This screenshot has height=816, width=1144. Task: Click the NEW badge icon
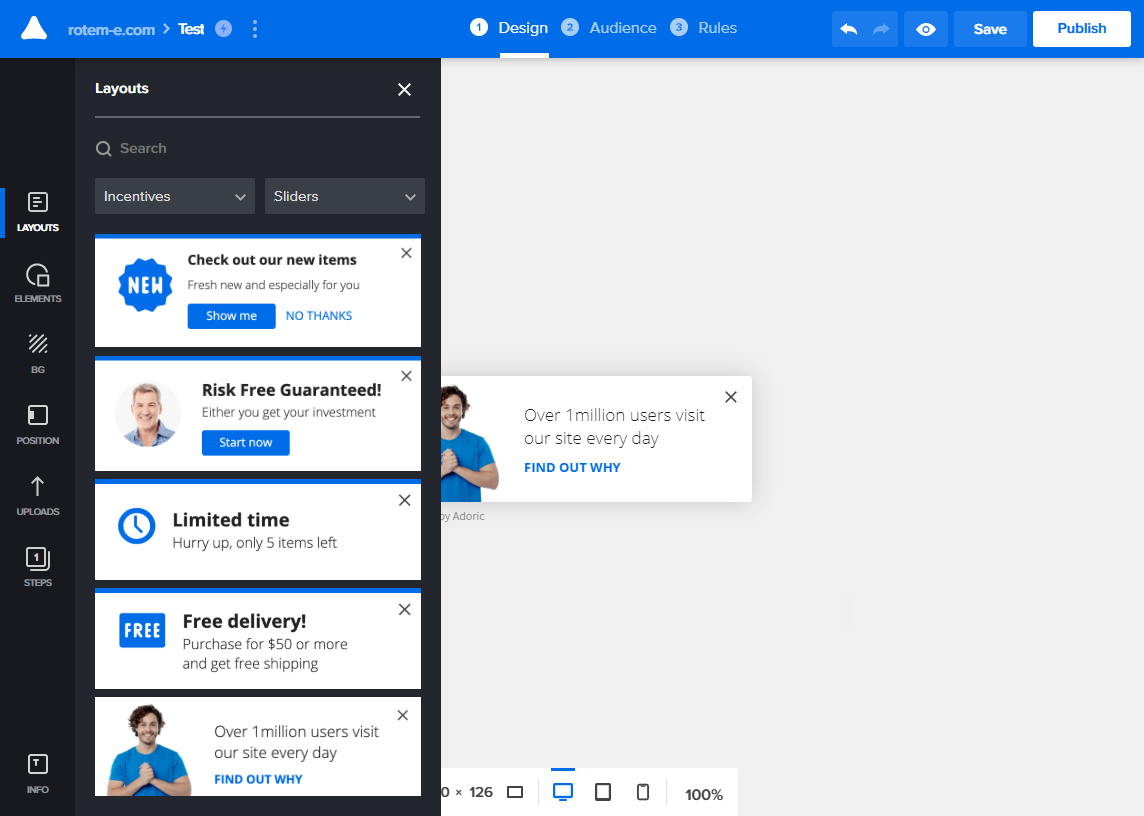coord(145,285)
